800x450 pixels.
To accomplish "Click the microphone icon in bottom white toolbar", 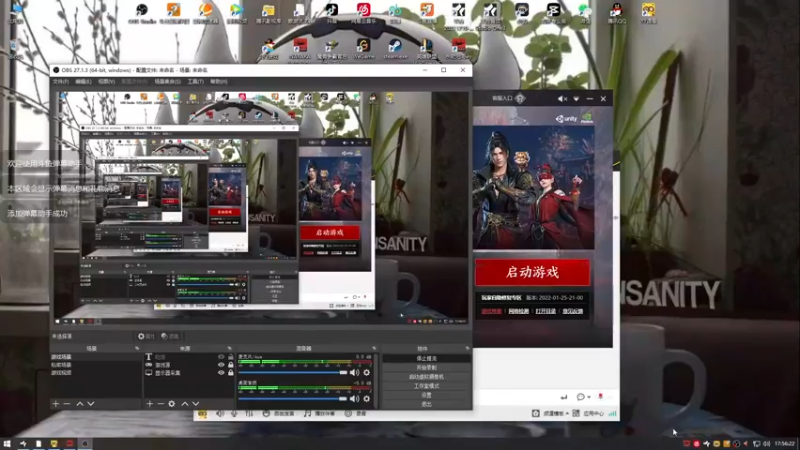I will (234, 413).
